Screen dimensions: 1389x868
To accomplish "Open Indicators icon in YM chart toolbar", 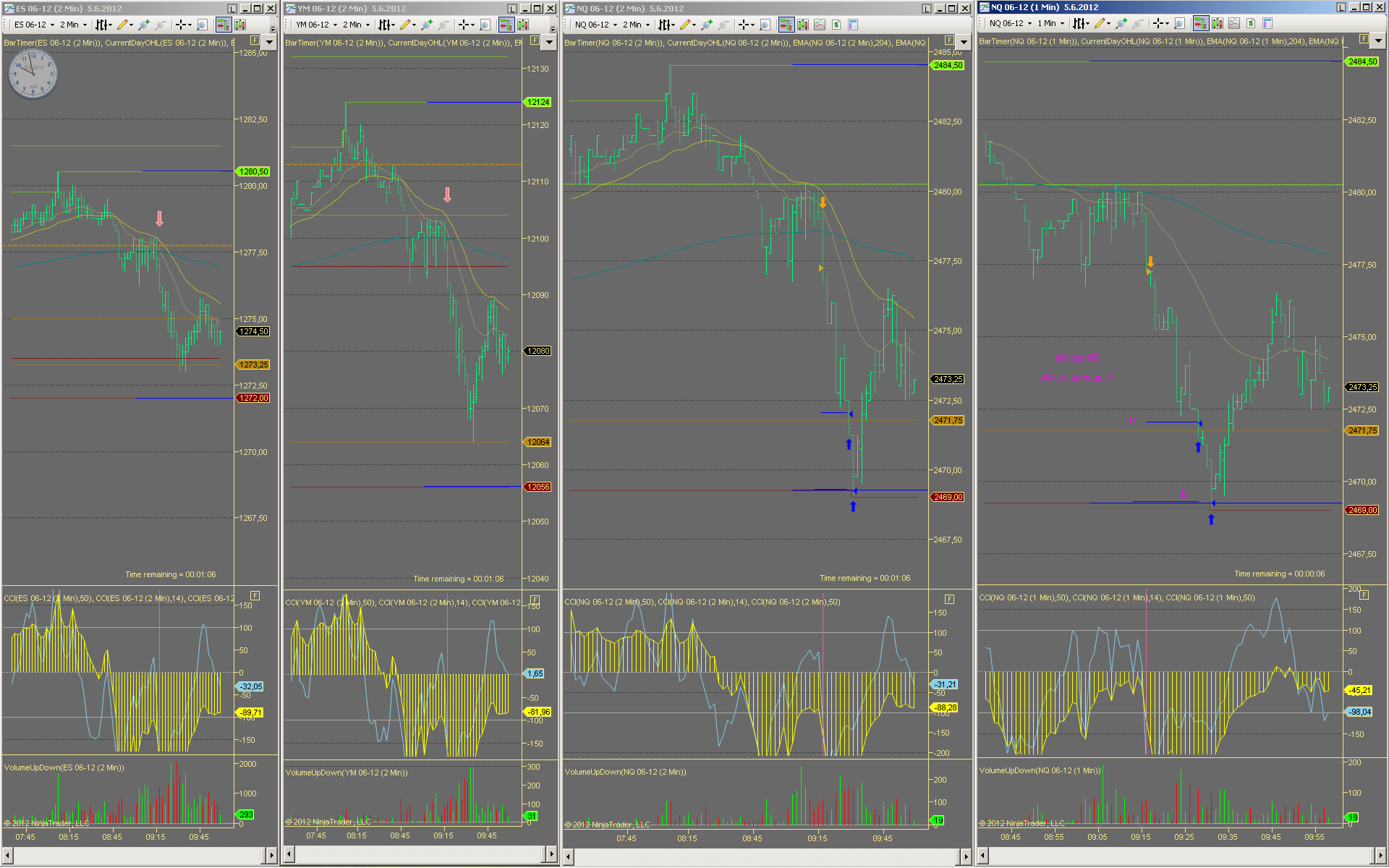I will [522, 25].
